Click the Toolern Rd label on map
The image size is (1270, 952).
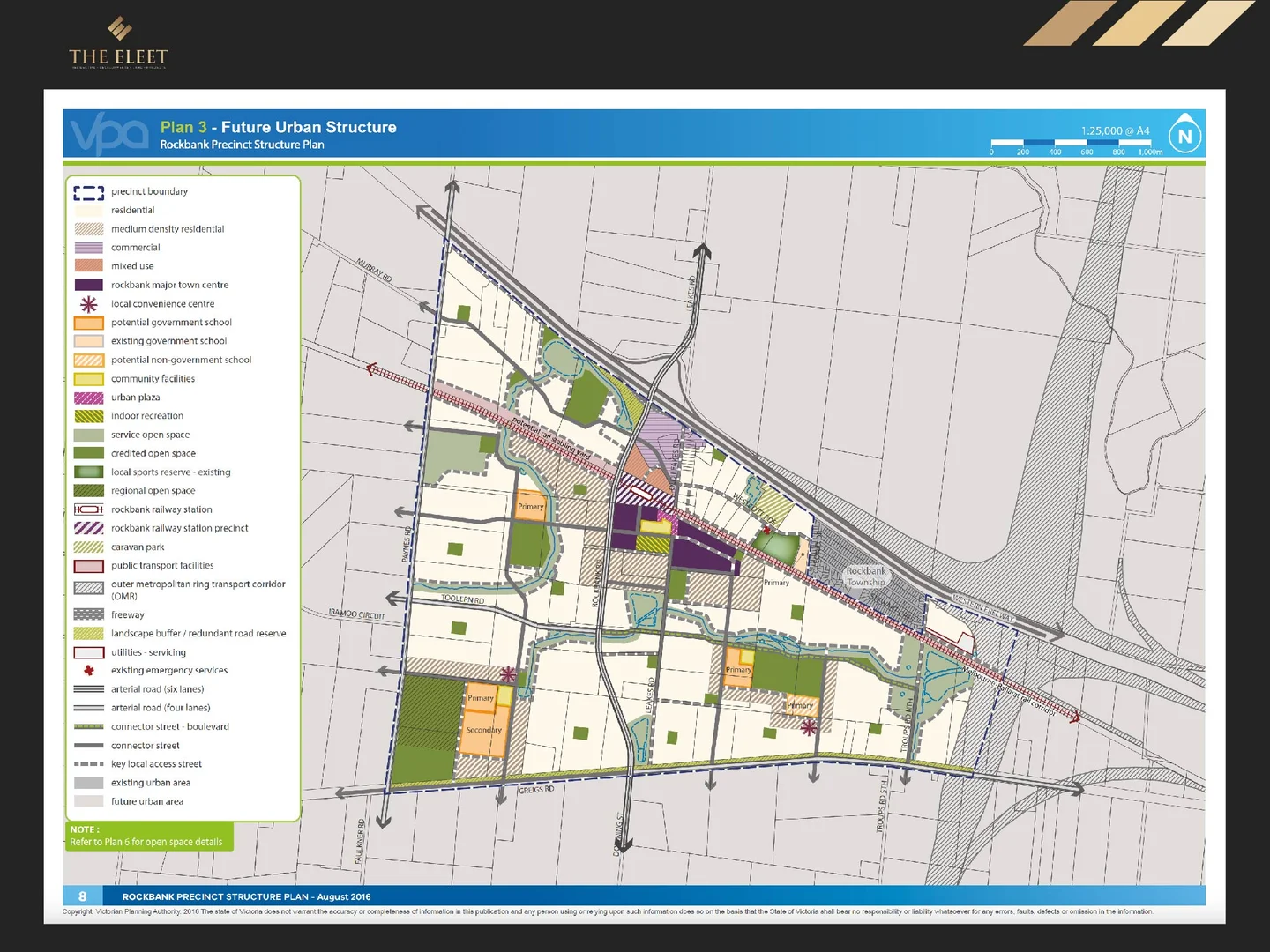pyautogui.click(x=462, y=599)
